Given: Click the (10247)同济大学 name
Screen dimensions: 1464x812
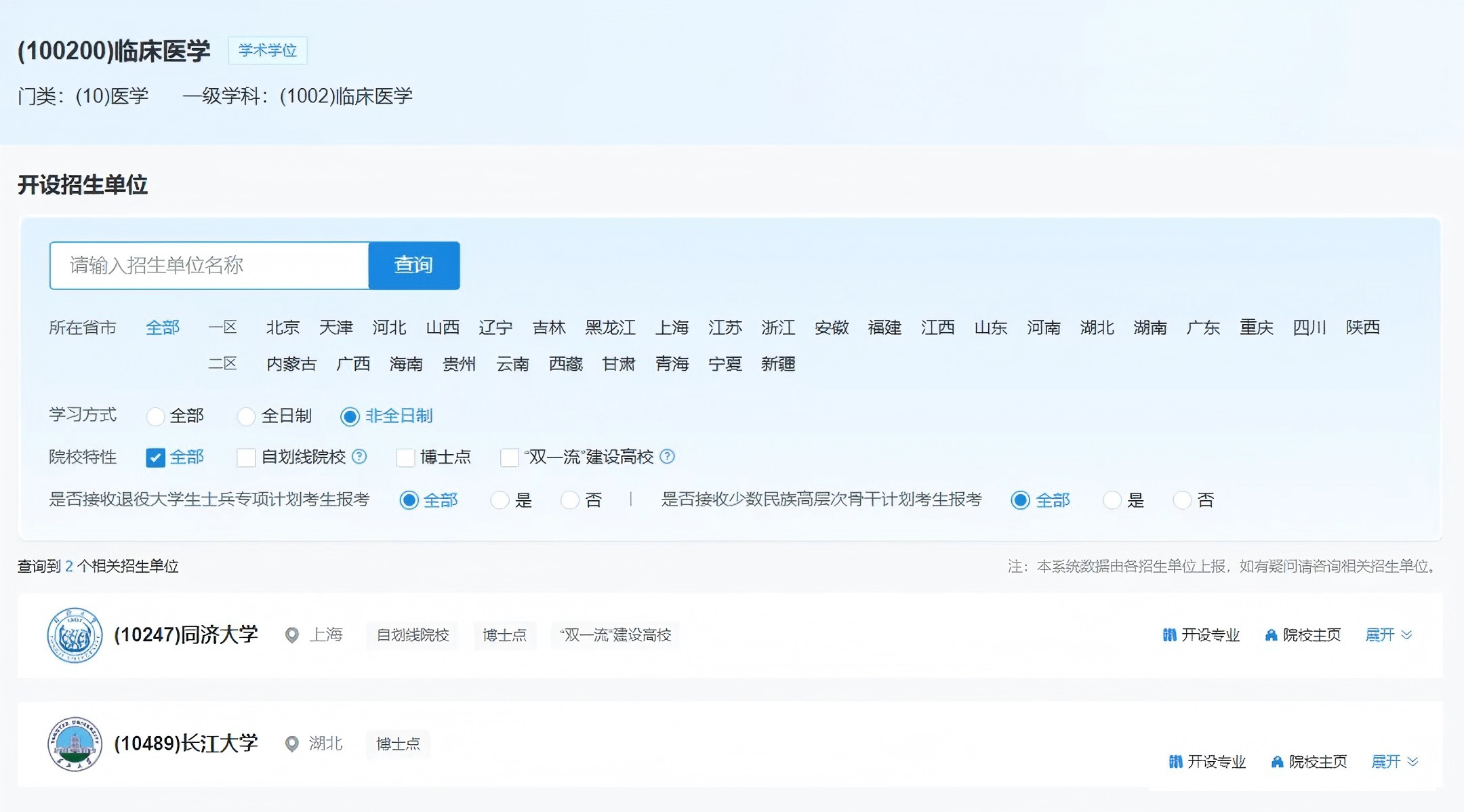Looking at the screenshot, I should pyautogui.click(x=186, y=634).
